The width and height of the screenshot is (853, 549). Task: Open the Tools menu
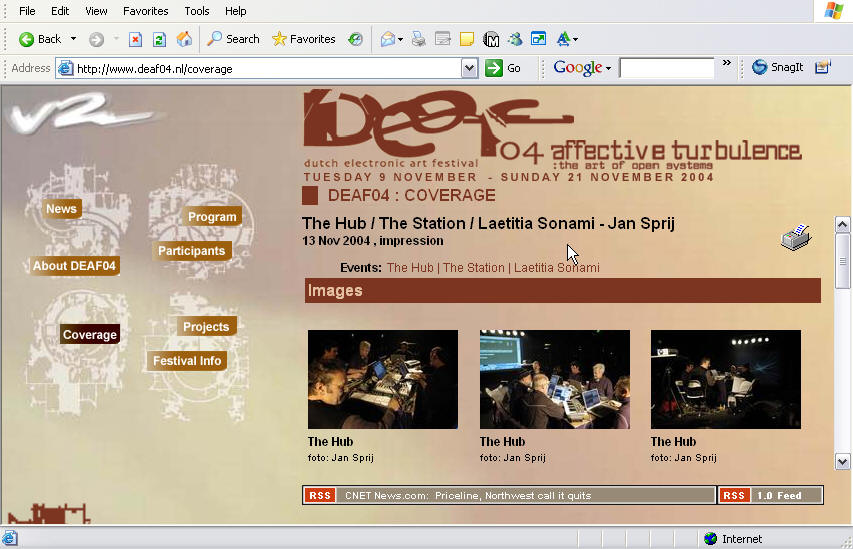click(196, 11)
